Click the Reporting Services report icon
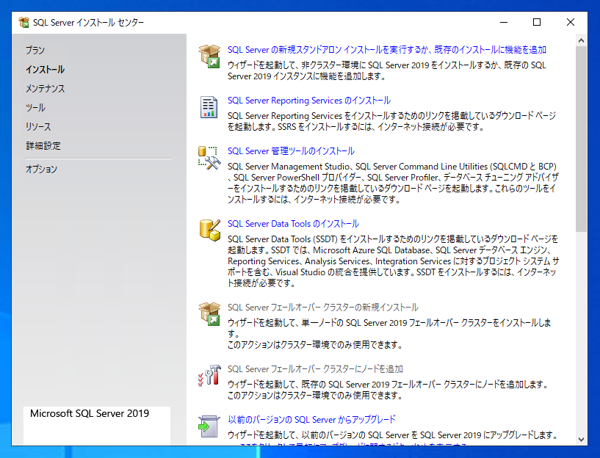The height and width of the screenshot is (458, 600). point(209,107)
